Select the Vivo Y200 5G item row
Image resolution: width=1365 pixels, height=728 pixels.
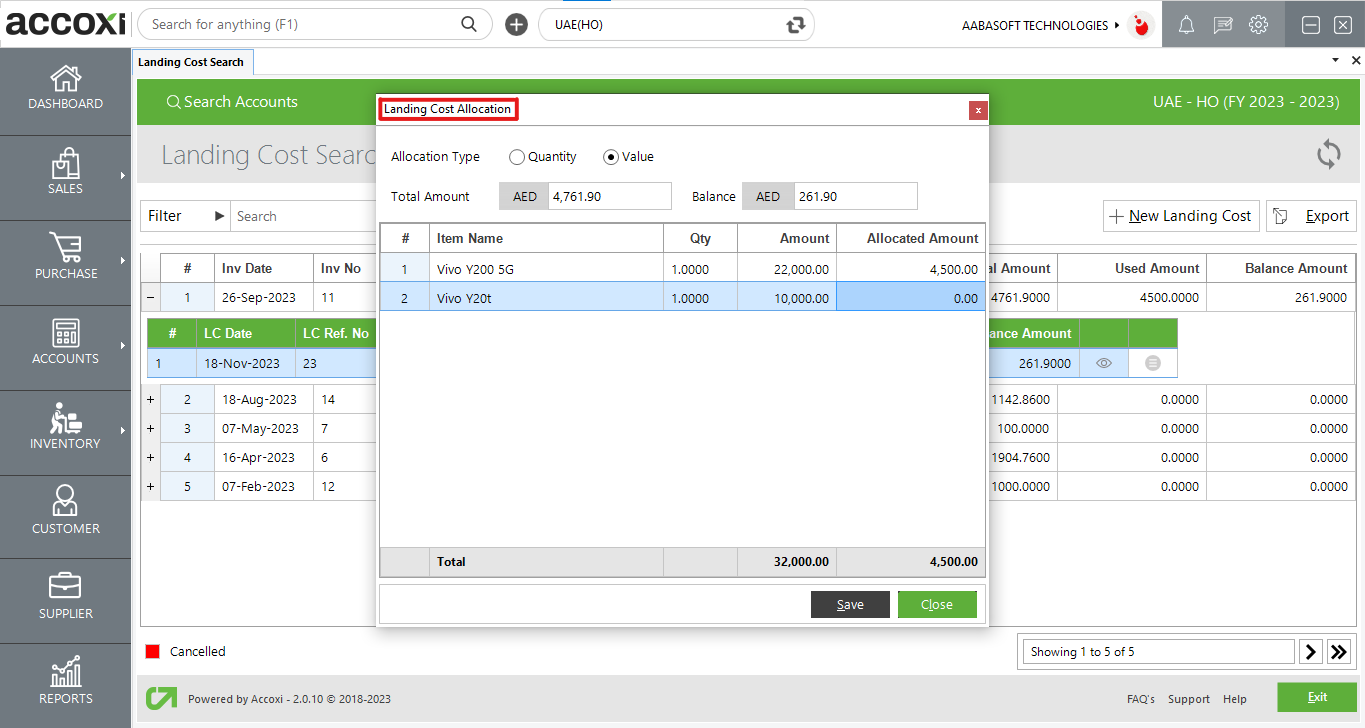pyautogui.click(x=682, y=269)
